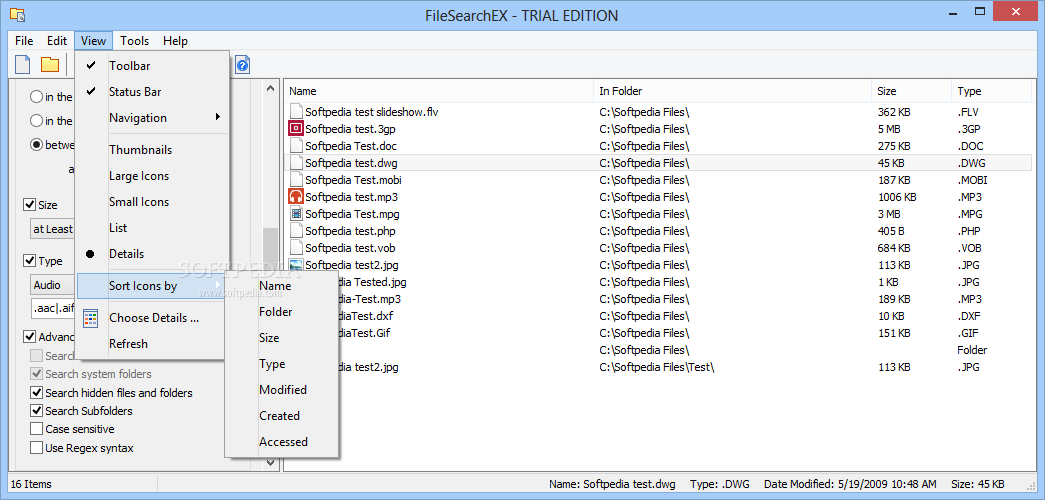Switch to Small Icons view
The image size is (1045, 500).
pyautogui.click(x=152, y=202)
